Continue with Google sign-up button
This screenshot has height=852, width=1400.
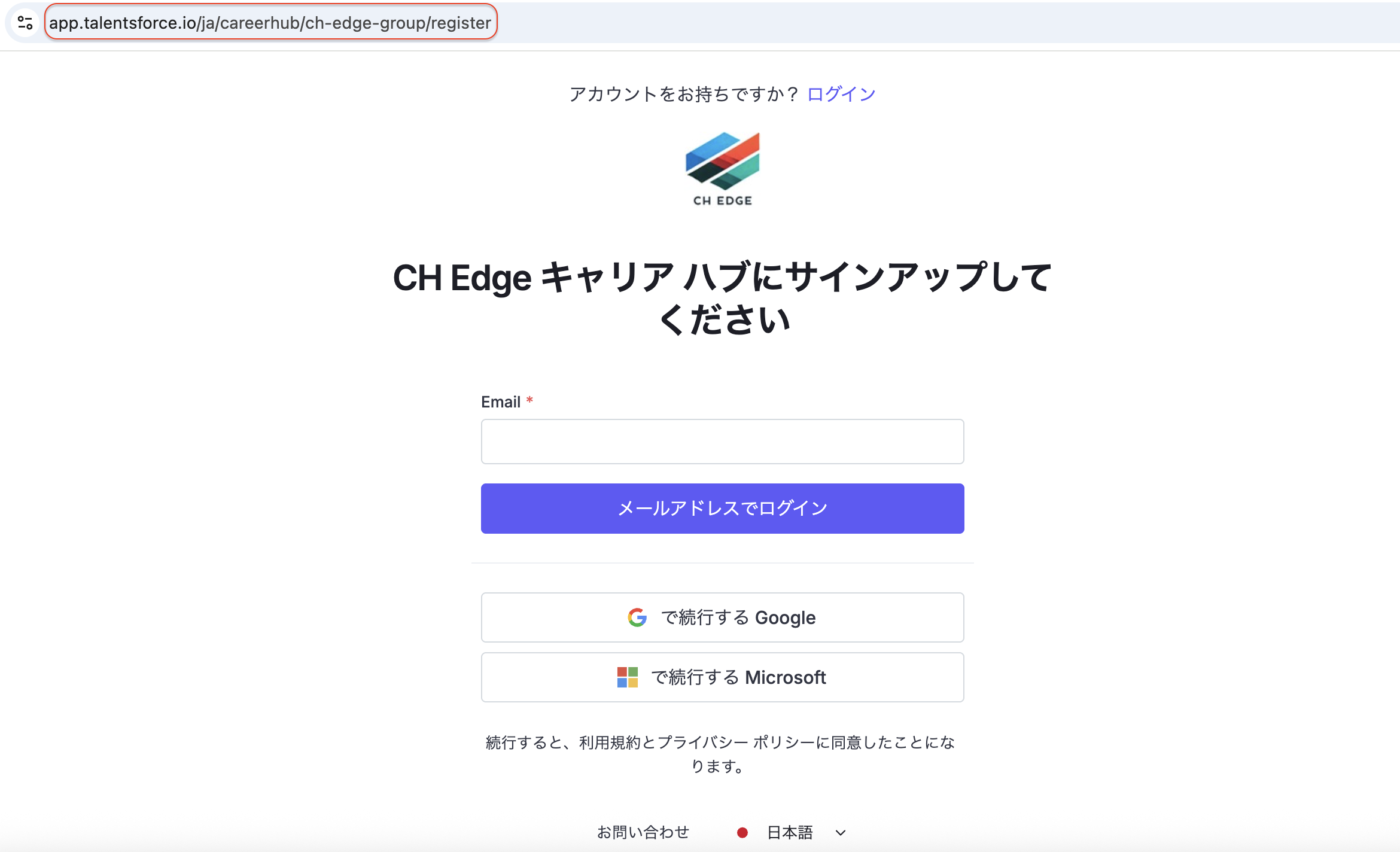[722, 617]
